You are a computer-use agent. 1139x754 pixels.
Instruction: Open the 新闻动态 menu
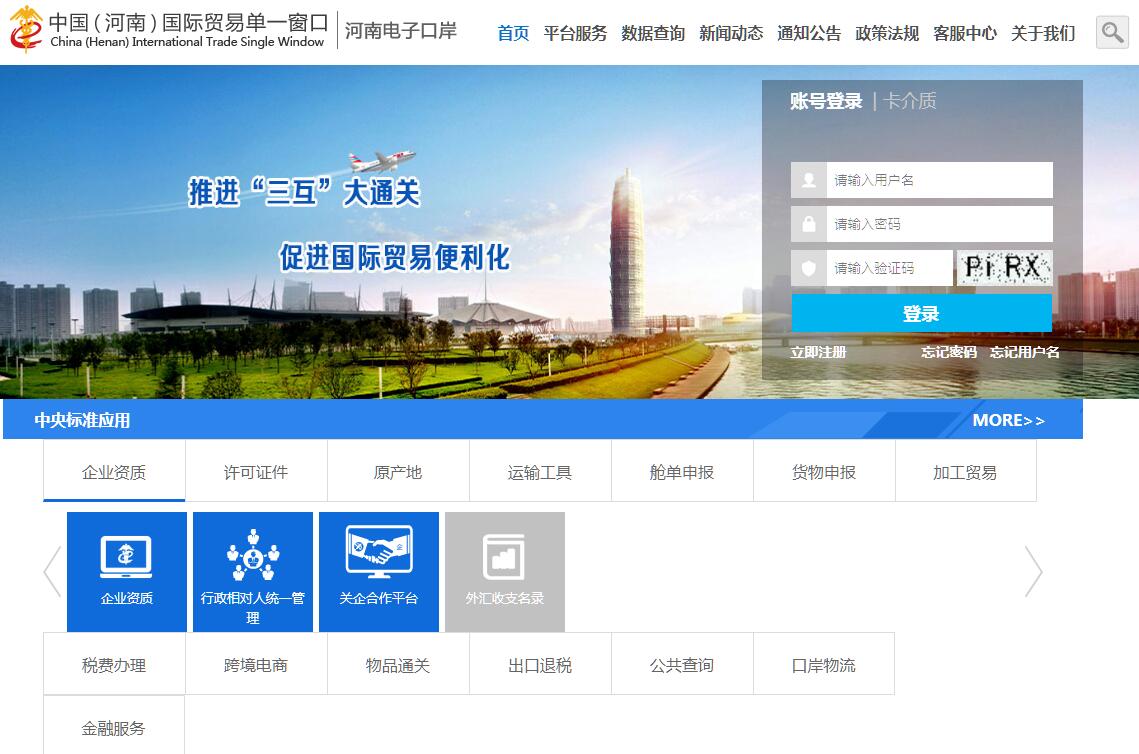click(731, 33)
